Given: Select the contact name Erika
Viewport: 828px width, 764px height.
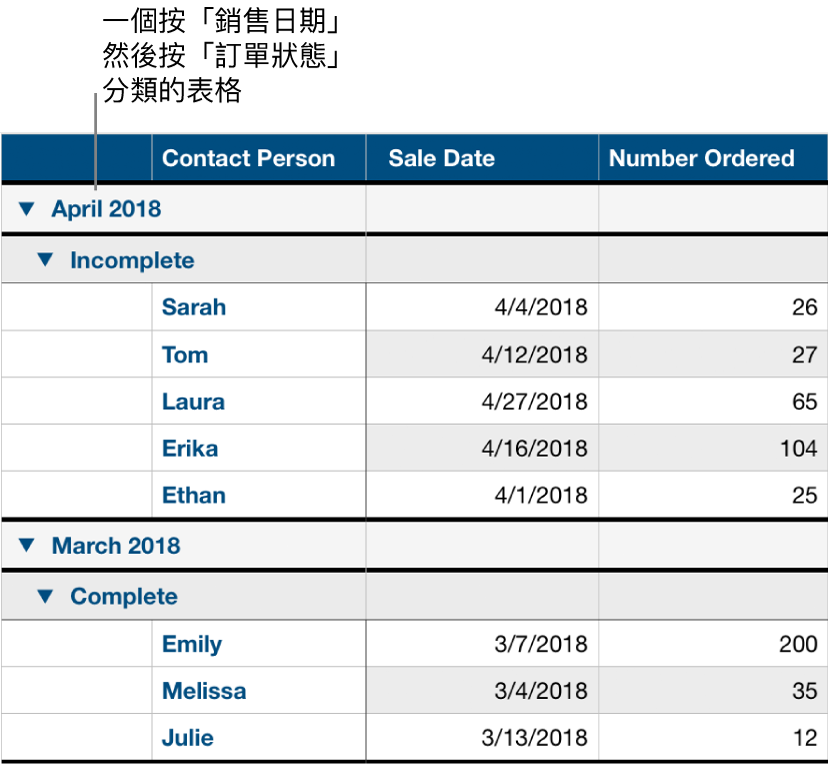Looking at the screenshot, I should [190, 448].
